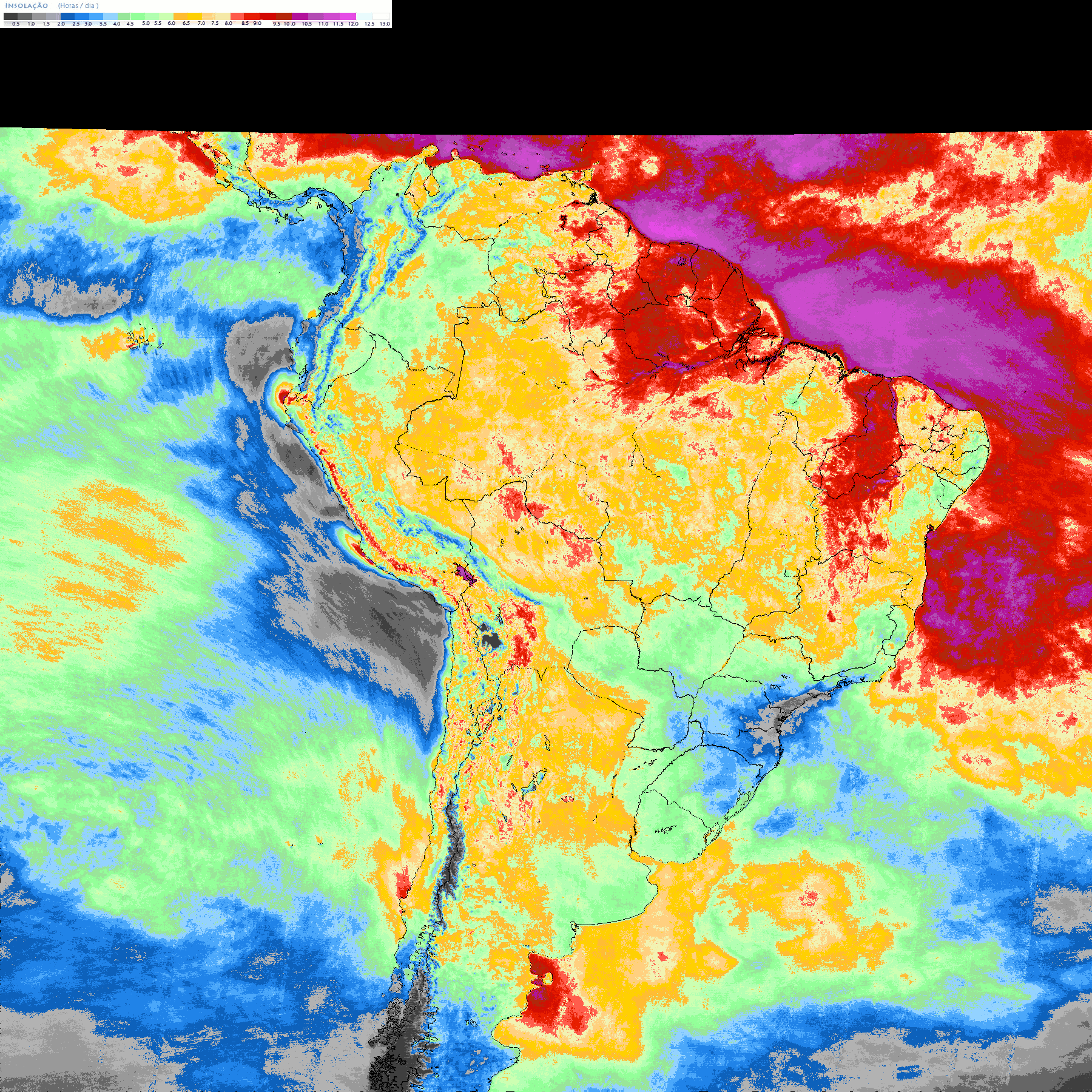Select the dark gray 0.5 hours legend swatch
1092x1092 pixels.
pyautogui.click(x=10, y=16)
